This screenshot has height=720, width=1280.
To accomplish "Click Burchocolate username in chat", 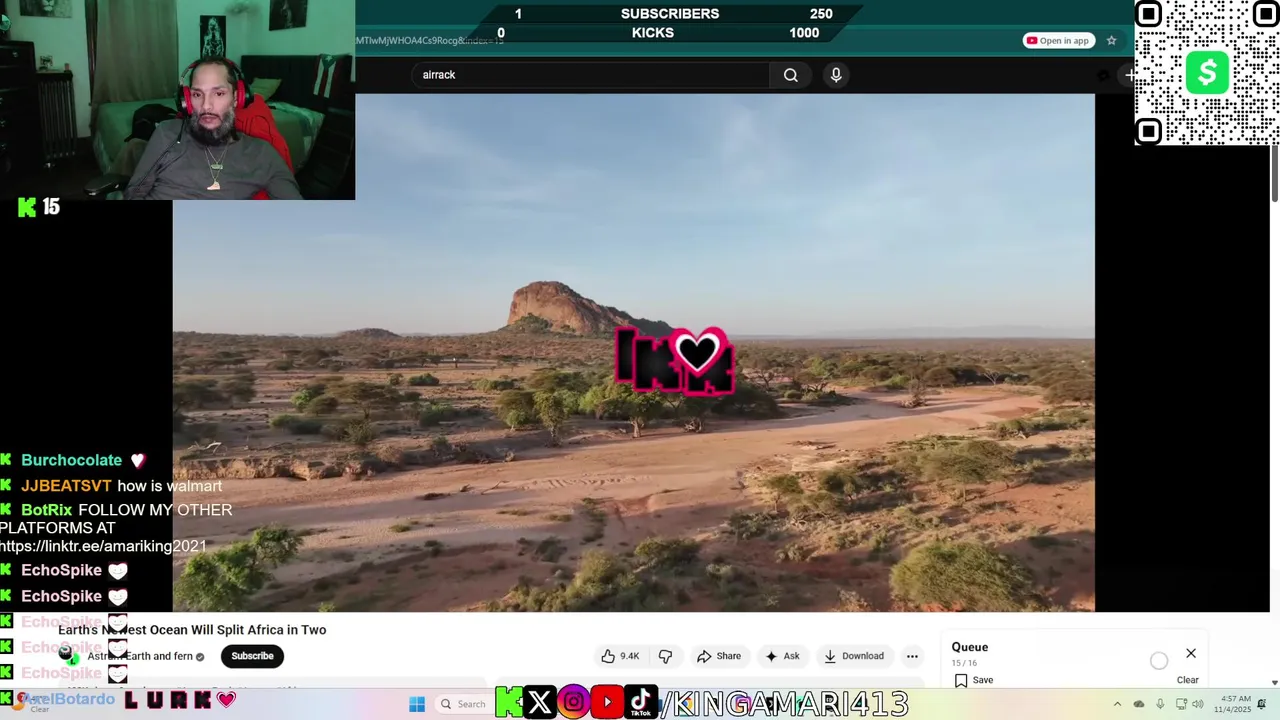I will pyautogui.click(x=71, y=460).
